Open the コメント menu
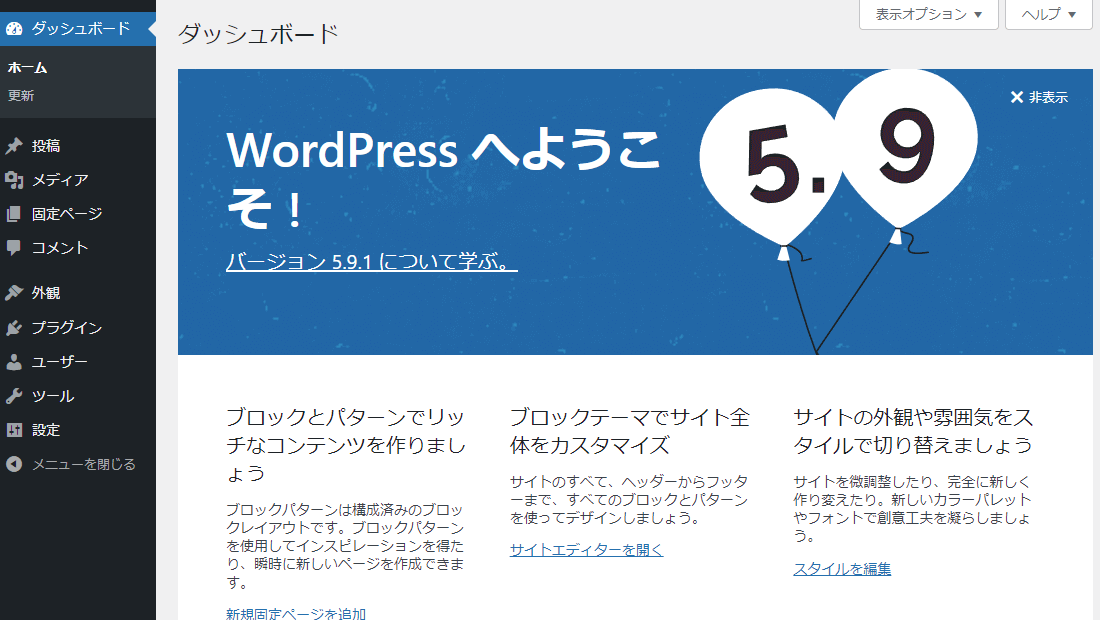 point(78,248)
